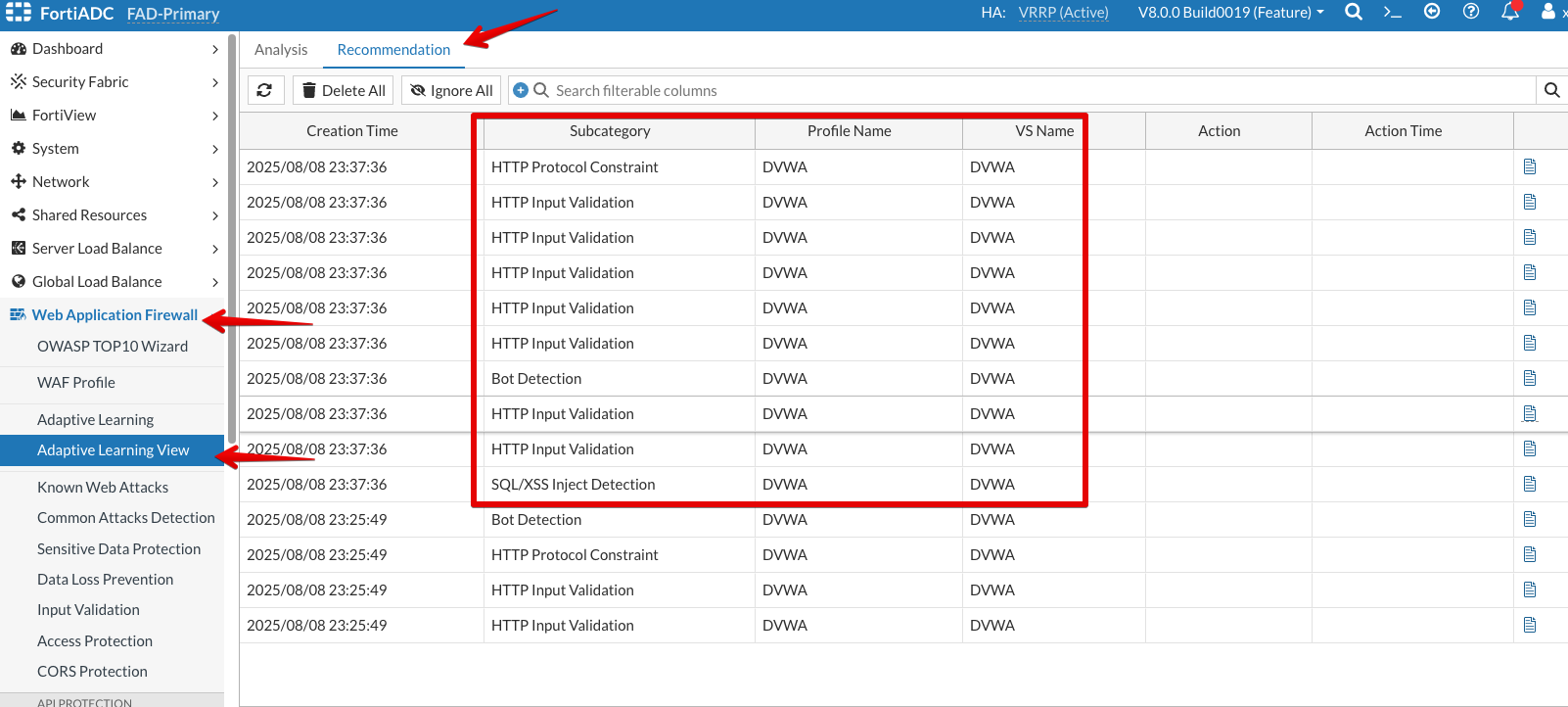Click the refresh icon button
The image size is (1568, 707).
click(264, 90)
